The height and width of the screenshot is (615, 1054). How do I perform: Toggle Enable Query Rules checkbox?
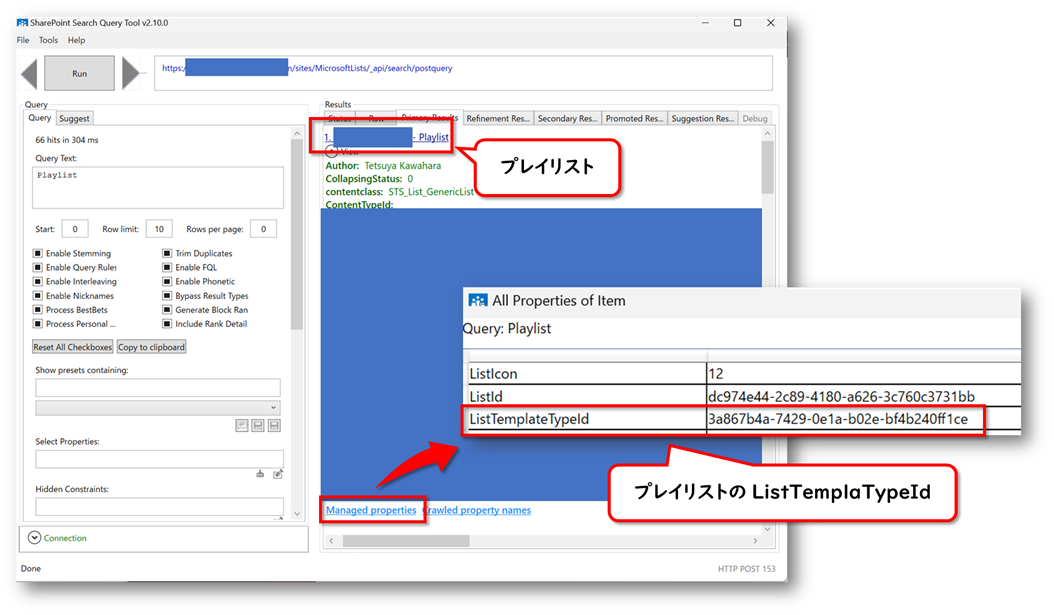coord(38,268)
